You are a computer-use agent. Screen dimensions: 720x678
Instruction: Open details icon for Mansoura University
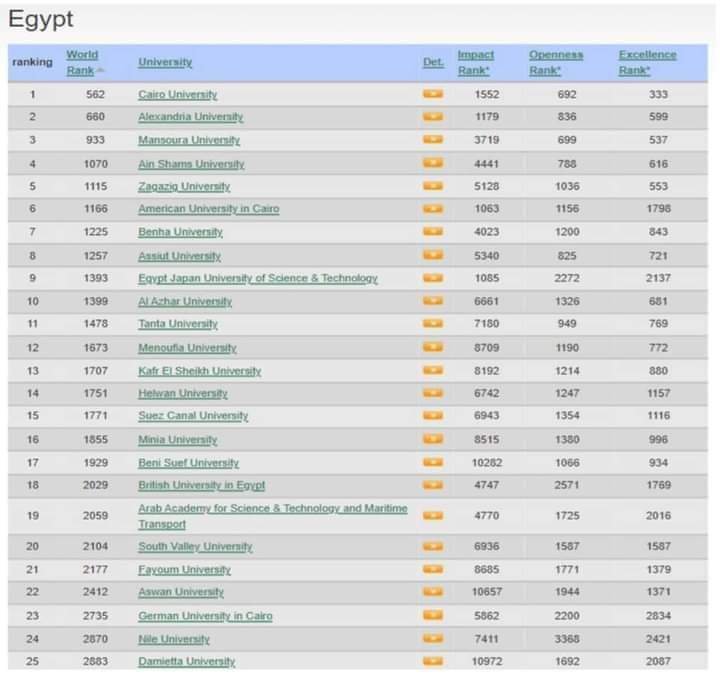click(433, 139)
